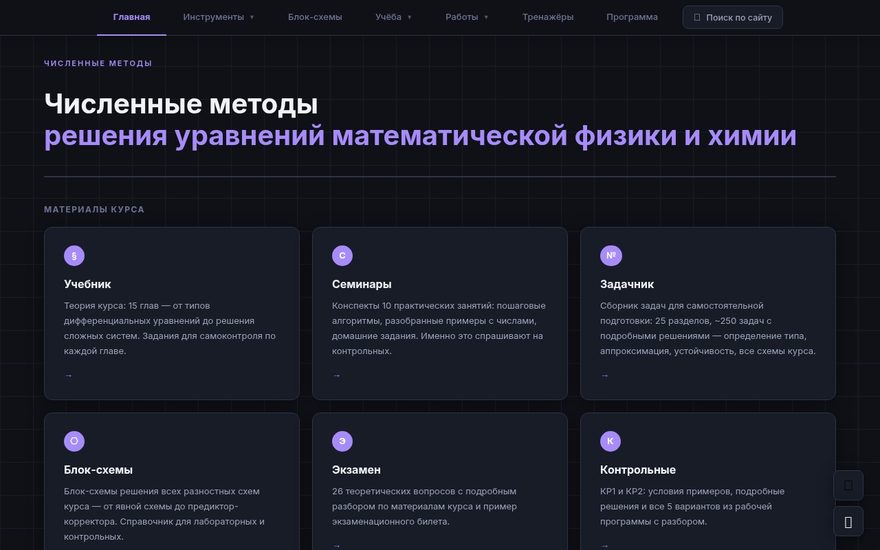Click the circle icon on Блок-схемы card
Image resolution: width=880 pixels, height=550 pixels.
74,441
